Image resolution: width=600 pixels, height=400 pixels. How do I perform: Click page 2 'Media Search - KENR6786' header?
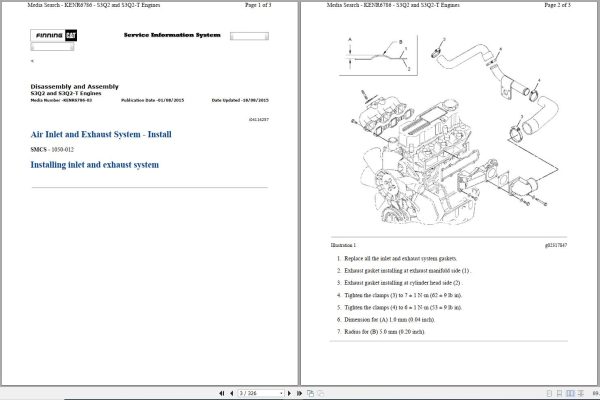tap(393, 5)
